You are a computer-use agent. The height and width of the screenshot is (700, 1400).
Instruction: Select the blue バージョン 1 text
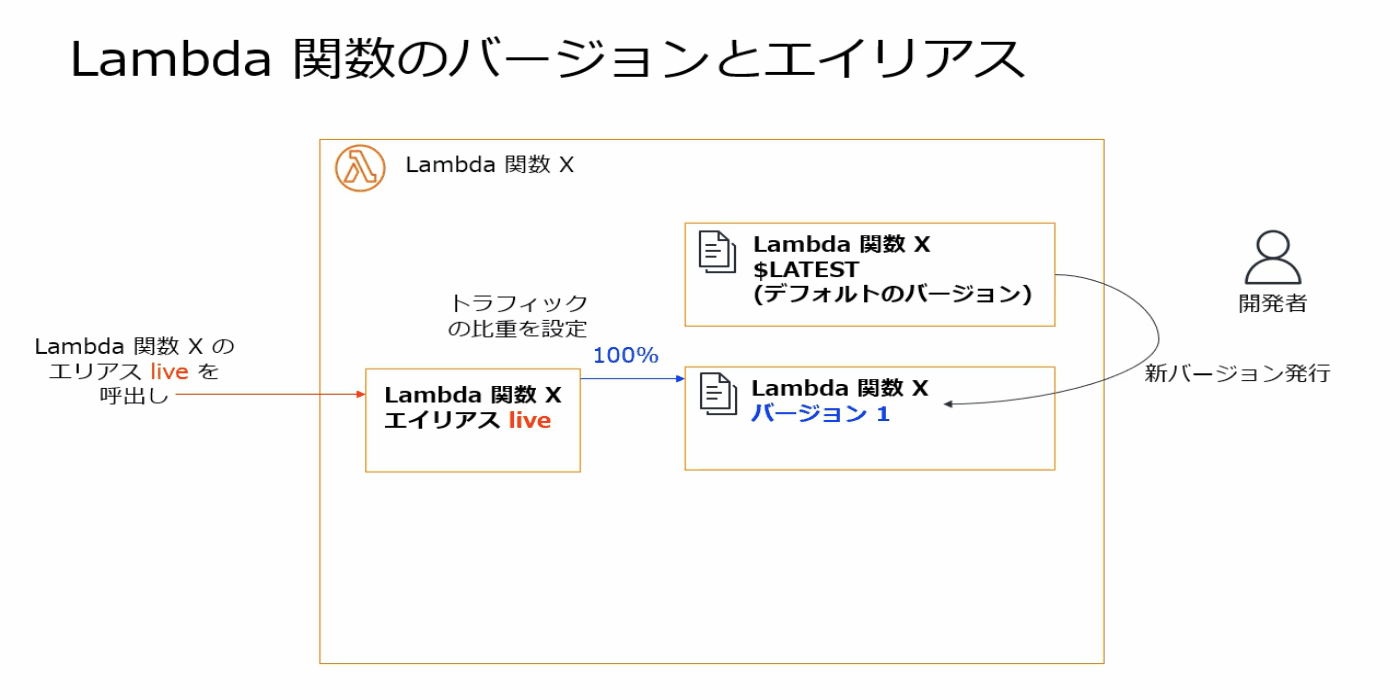click(820, 413)
